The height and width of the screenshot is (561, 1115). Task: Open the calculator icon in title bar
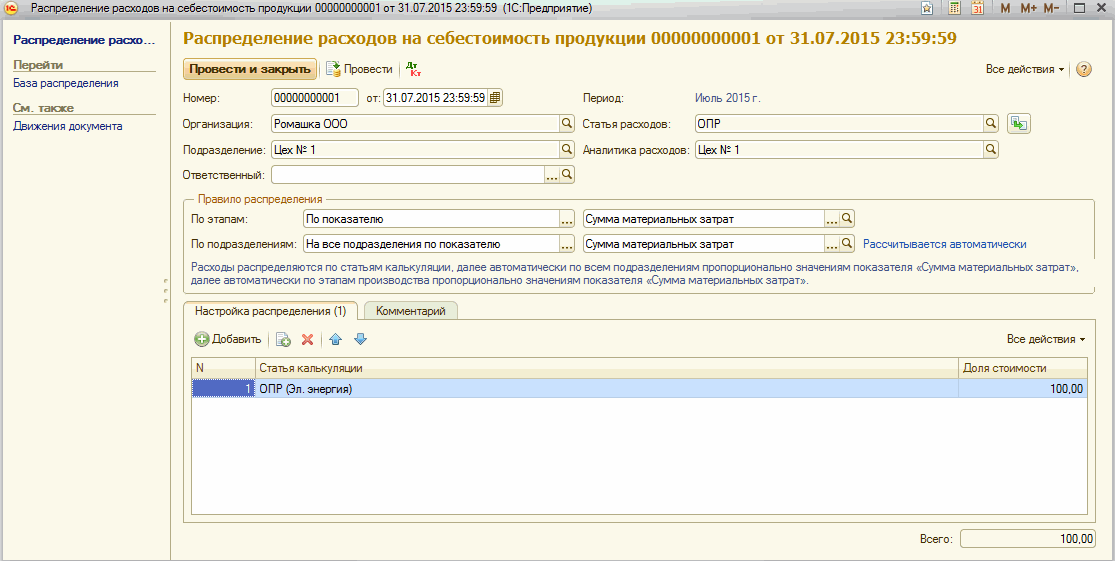point(956,8)
